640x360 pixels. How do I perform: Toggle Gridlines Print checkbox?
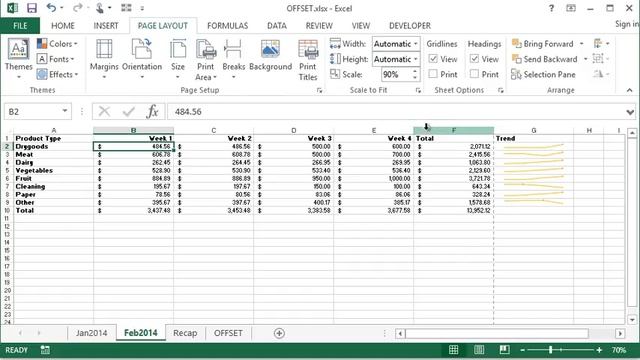coord(433,74)
